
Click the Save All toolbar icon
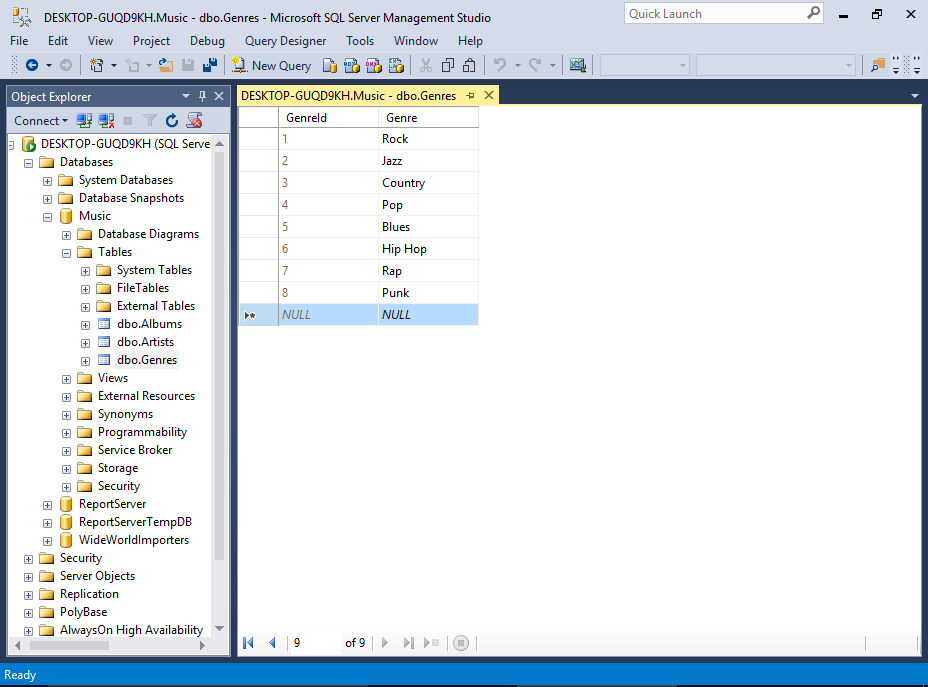click(210, 65)
